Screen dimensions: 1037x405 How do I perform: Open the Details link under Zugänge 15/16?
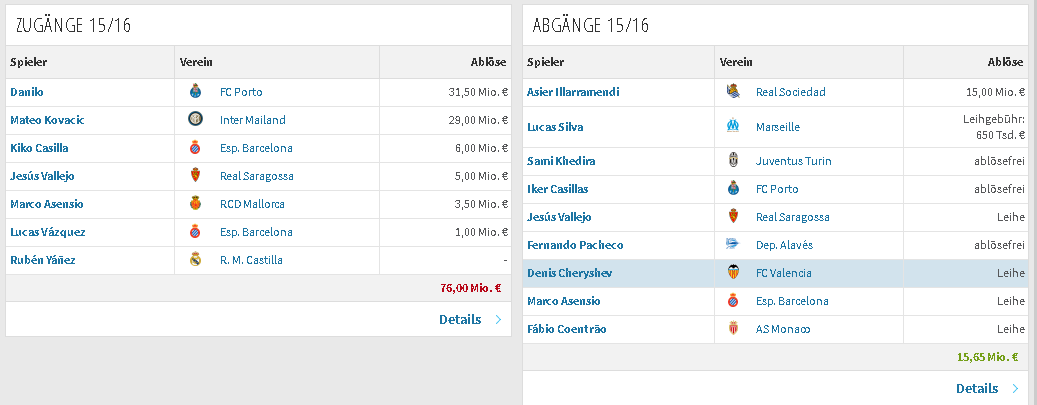460,320
